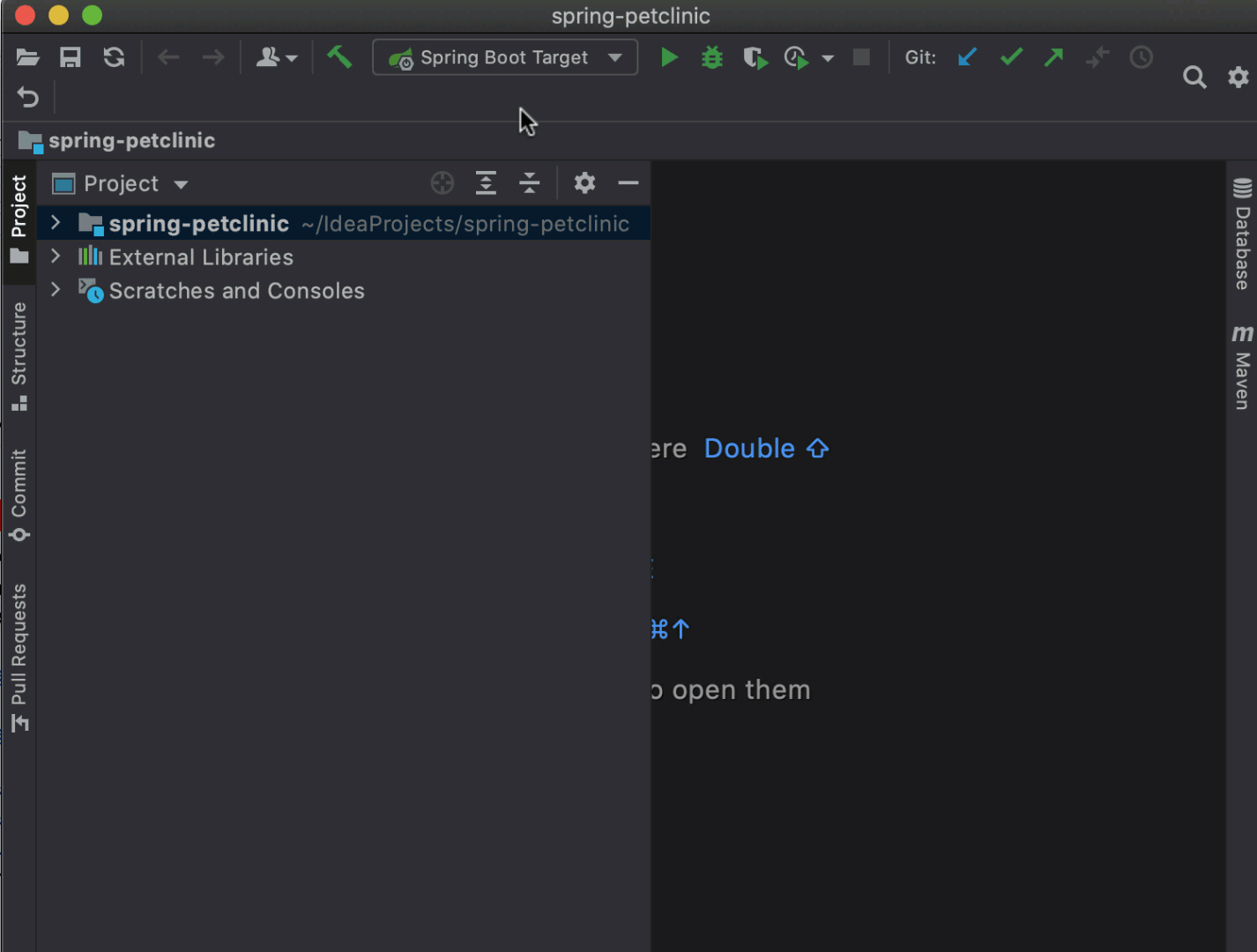
Task: Select opened file with crosshair locate icon
Action: click(x=443, y=182)
